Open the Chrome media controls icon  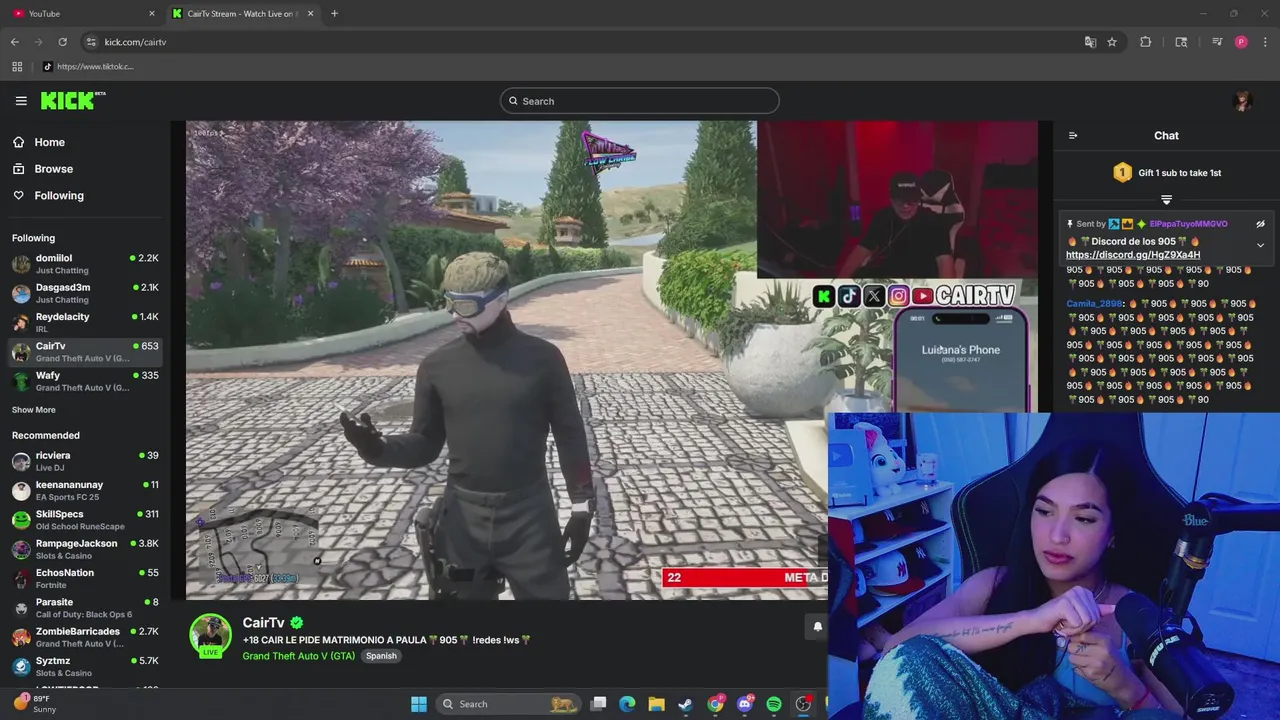(1217, 42)
